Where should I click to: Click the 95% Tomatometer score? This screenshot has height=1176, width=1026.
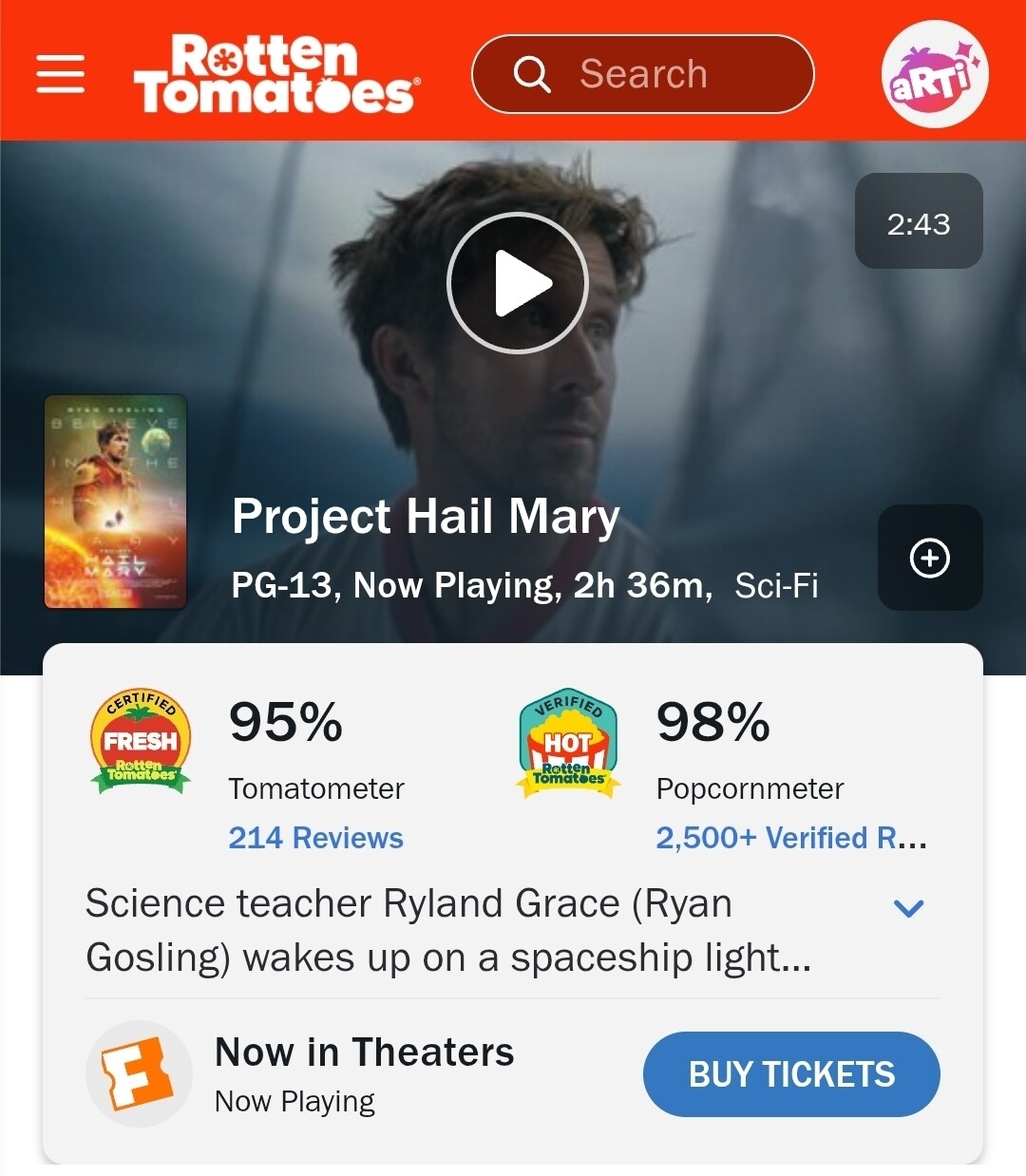(285, 722)
